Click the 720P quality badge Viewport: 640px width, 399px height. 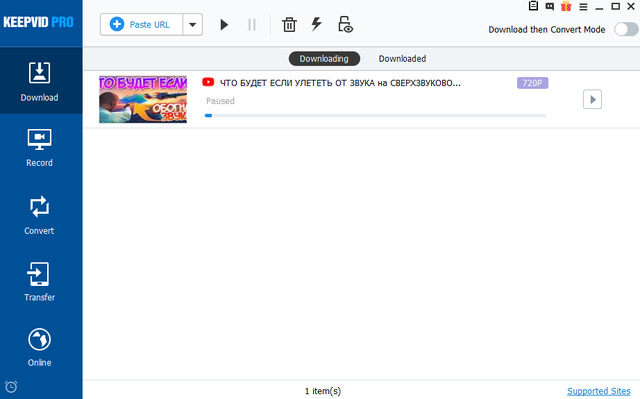pyautogui.click(x=532, y=83)
